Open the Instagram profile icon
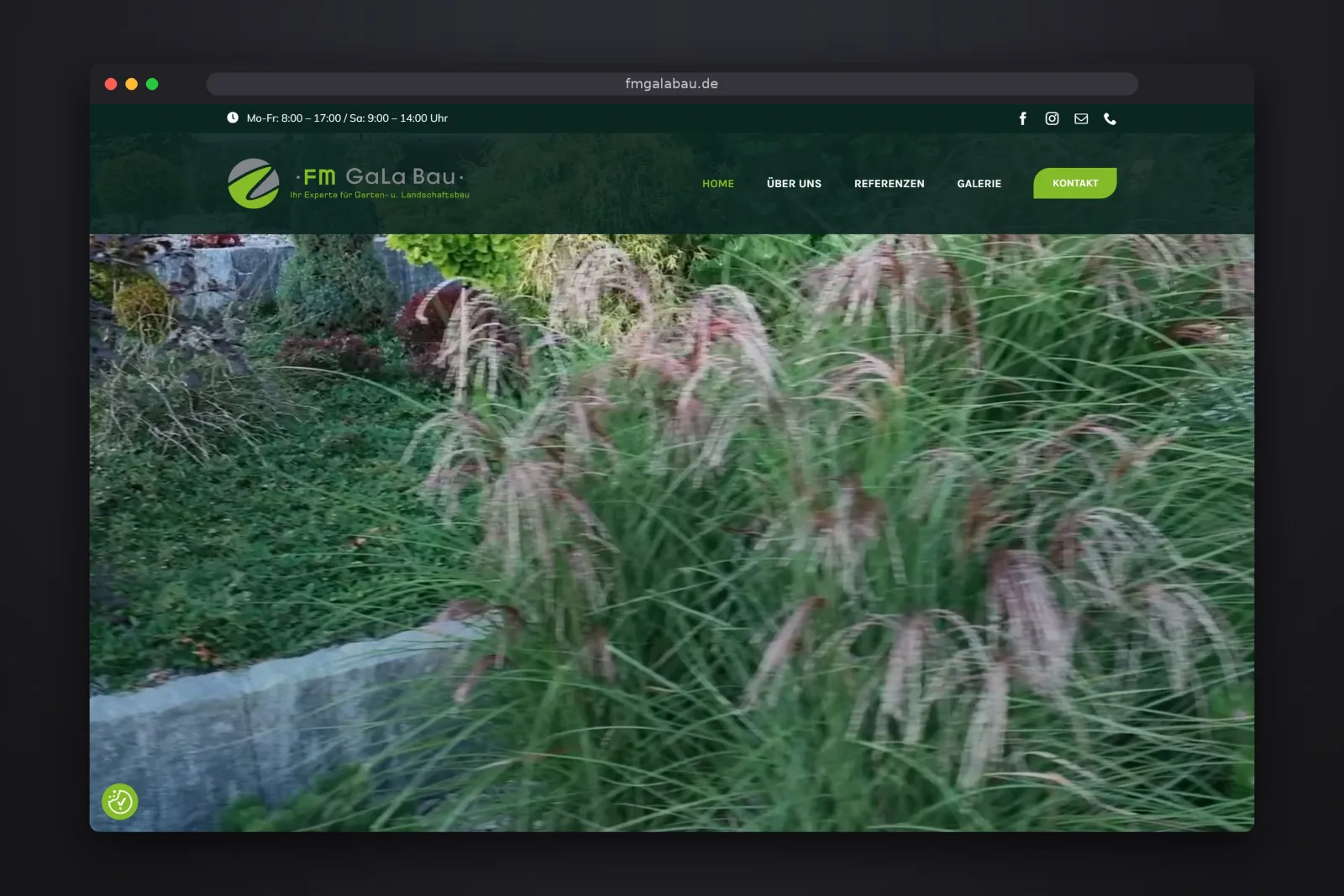Viewport: 1344px width, 896px height. point(1052,118)
